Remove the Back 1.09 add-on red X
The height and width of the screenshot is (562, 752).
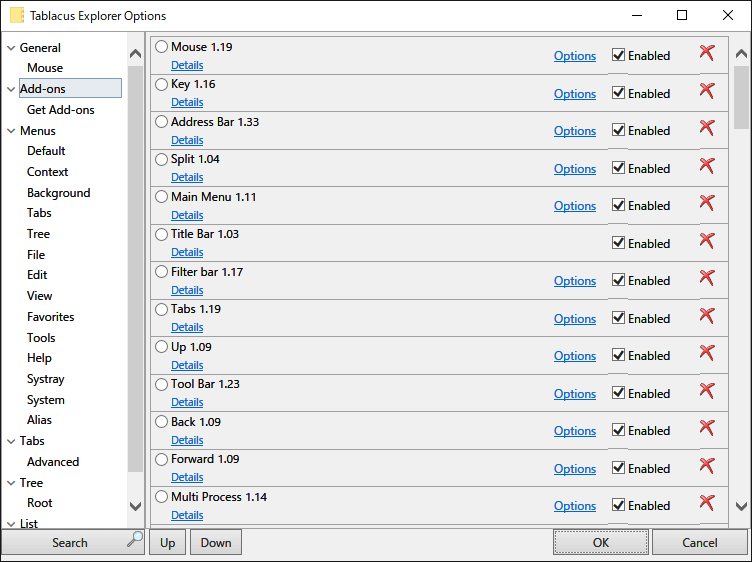707,428
